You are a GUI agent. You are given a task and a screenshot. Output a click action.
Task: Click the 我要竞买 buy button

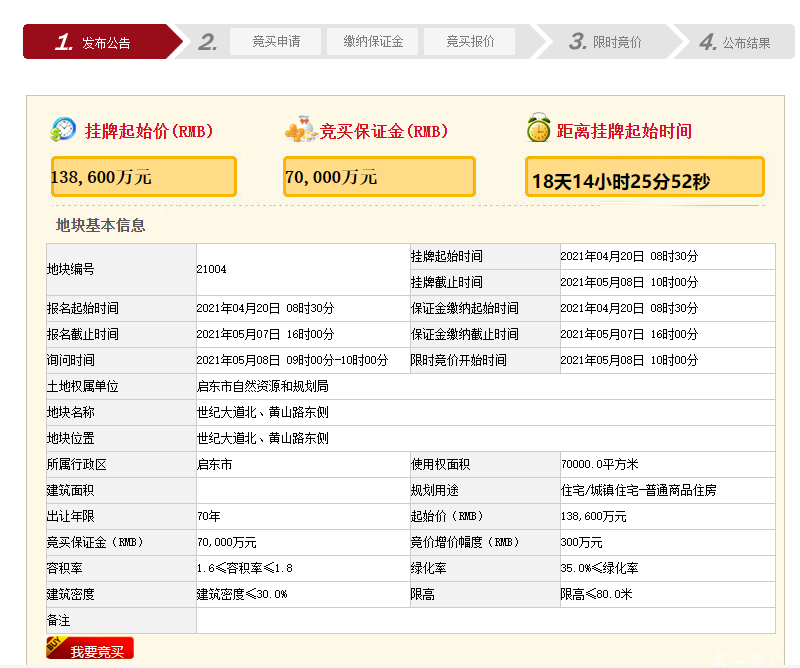tap(90, 648)
